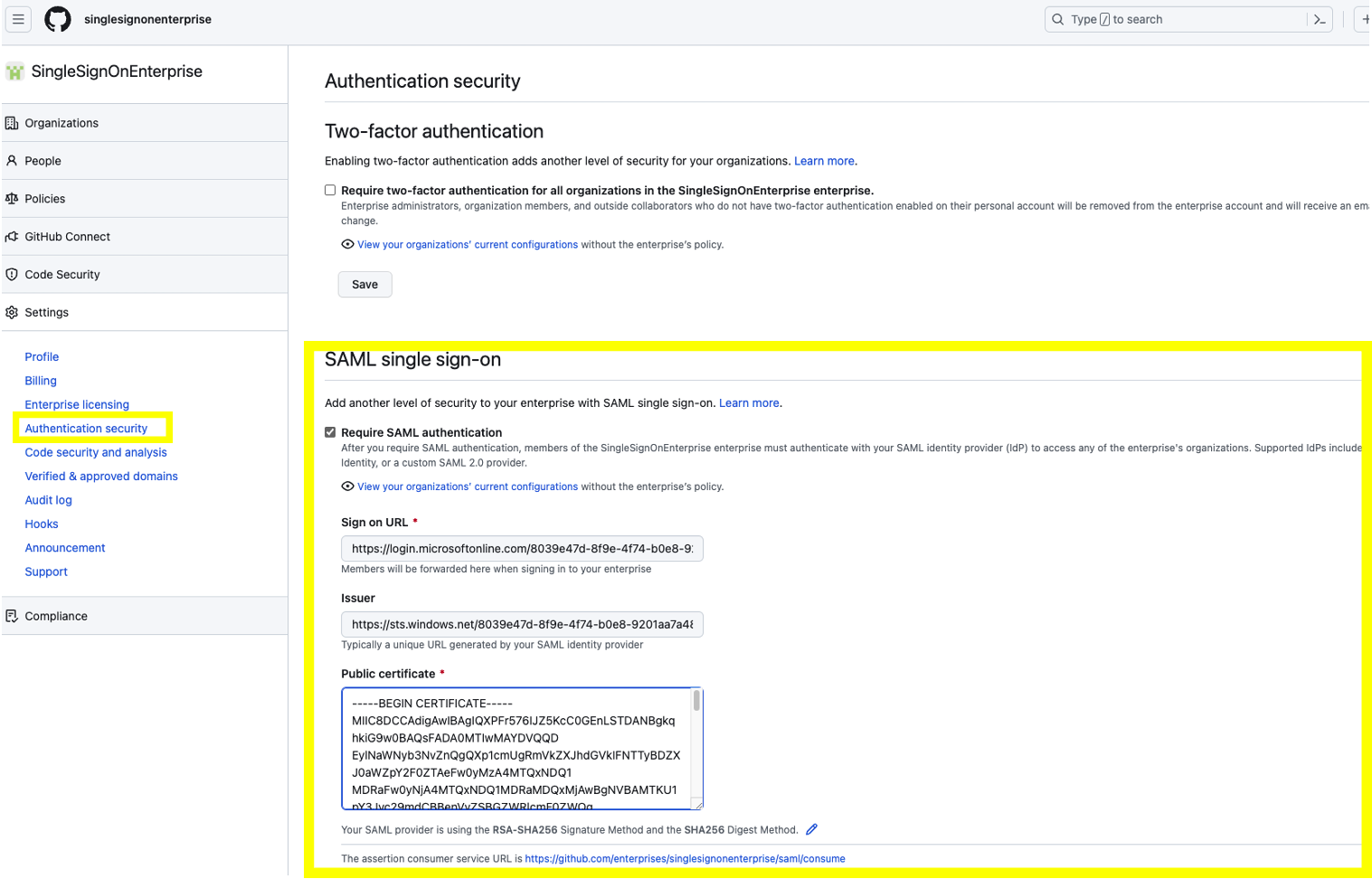Click SingleSignOnEnterprise sidebar title

117,71
